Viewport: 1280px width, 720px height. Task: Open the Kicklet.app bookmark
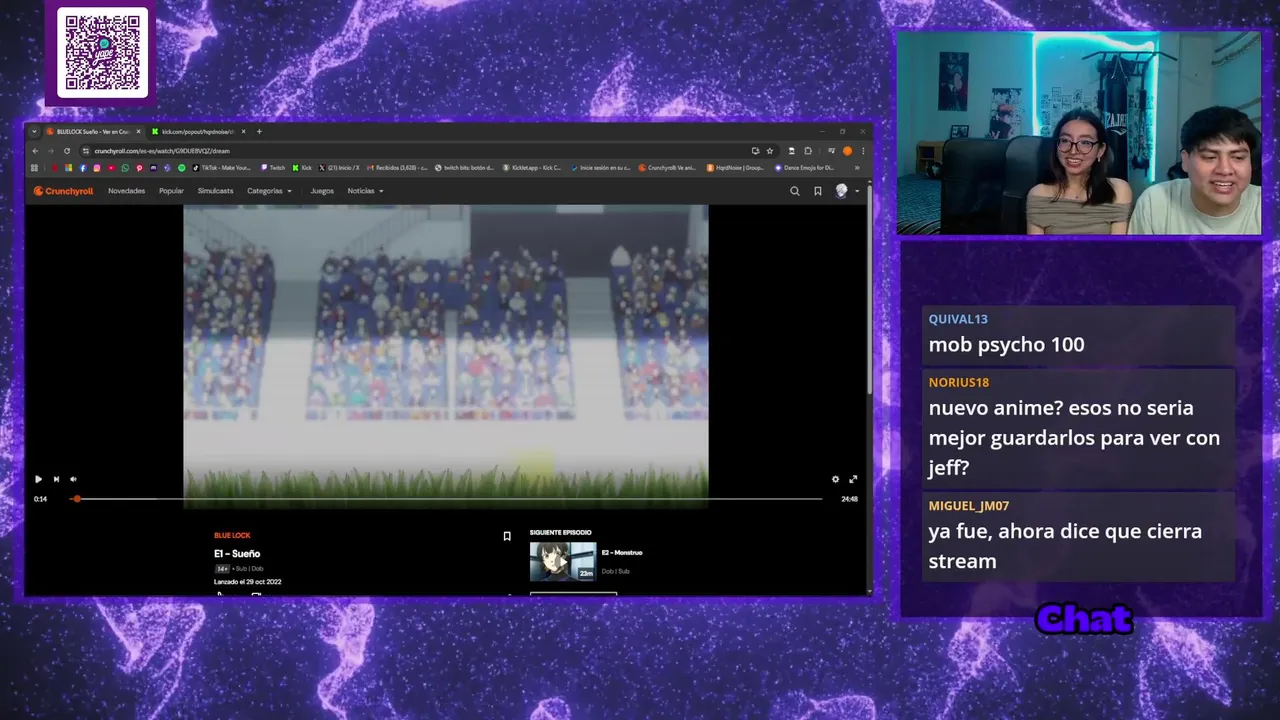[532, 168]
